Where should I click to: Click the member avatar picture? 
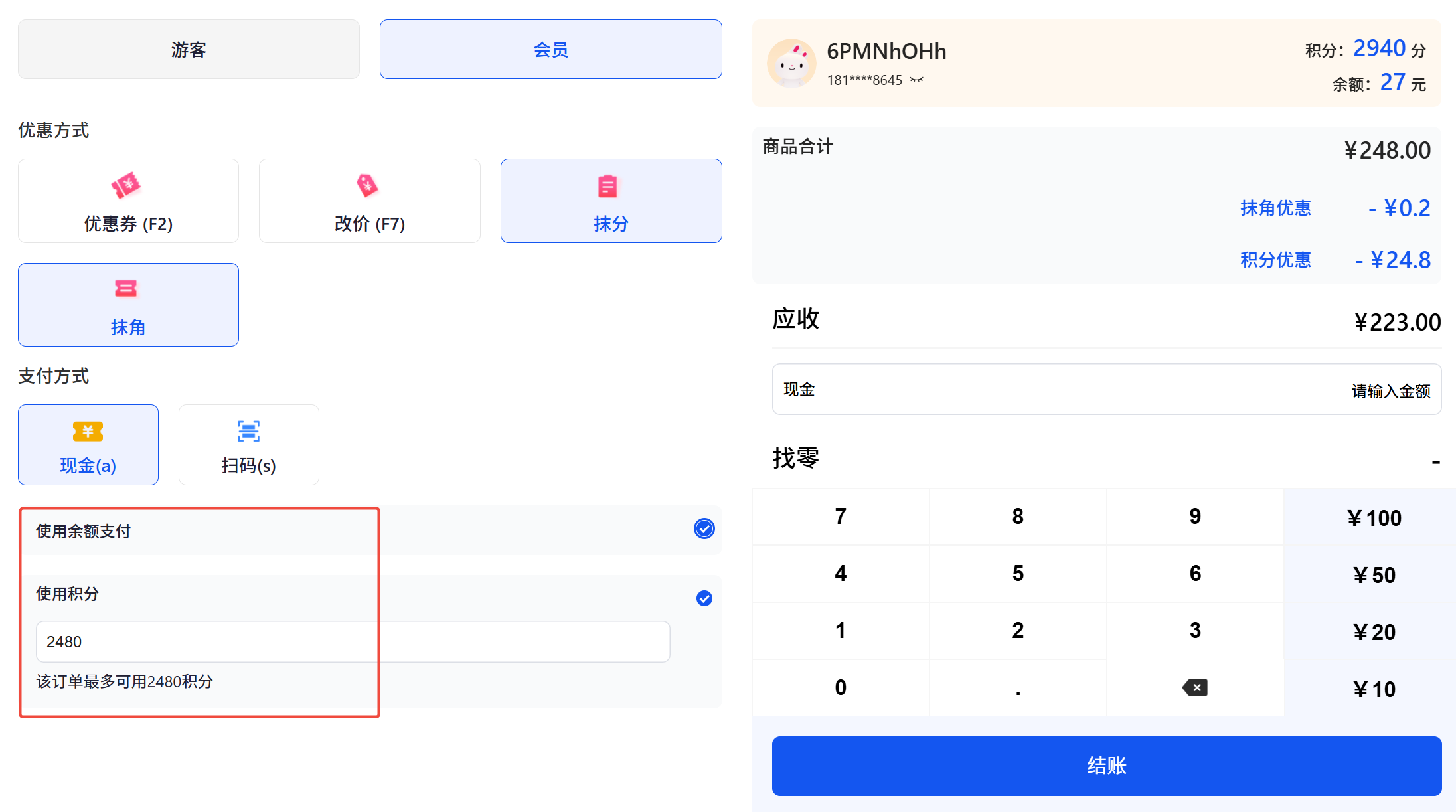tap(791, 64)
